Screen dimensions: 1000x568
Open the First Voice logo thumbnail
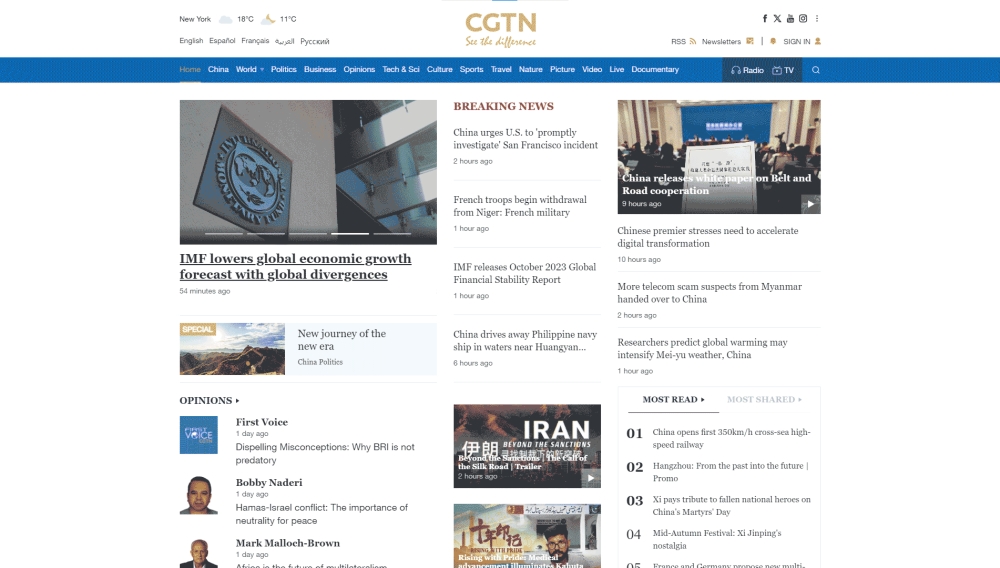pyautogui.click(x=198, y=435)
